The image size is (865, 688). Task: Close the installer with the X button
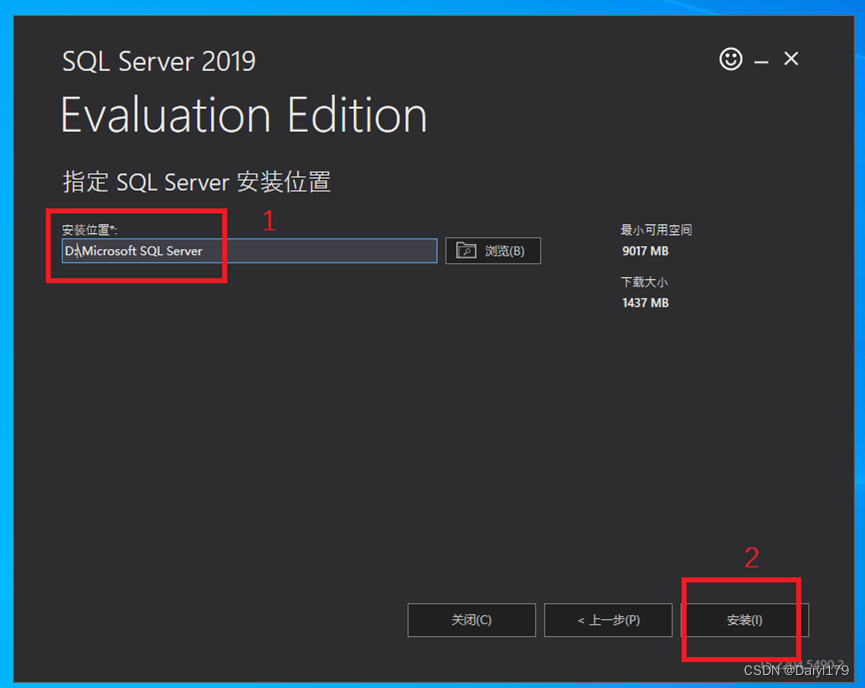791,58
